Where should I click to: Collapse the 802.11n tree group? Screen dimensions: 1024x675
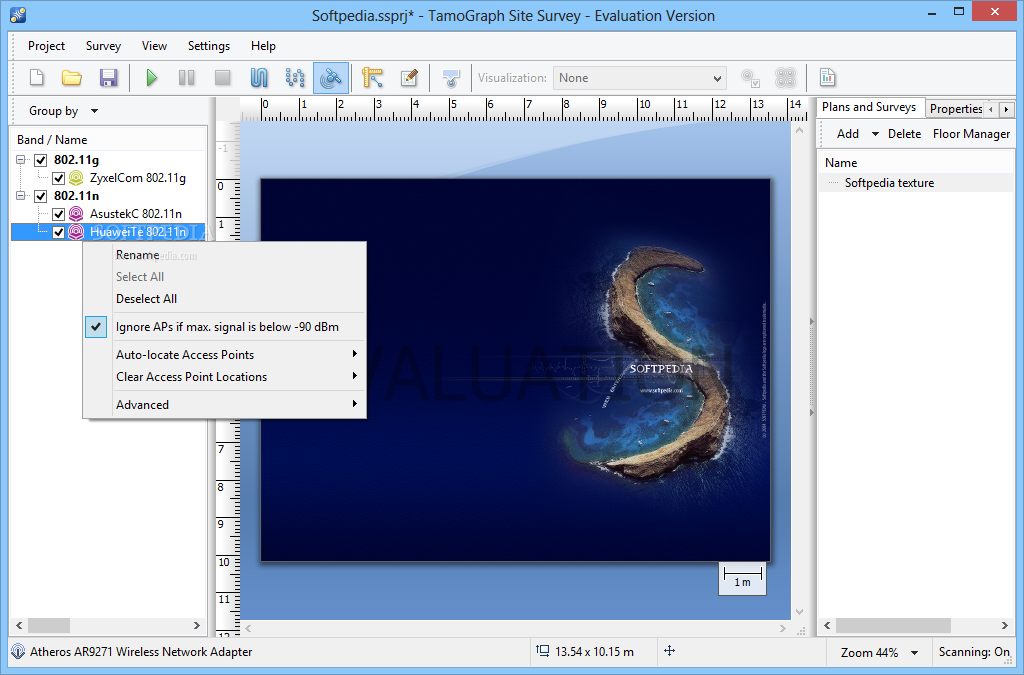21,196
